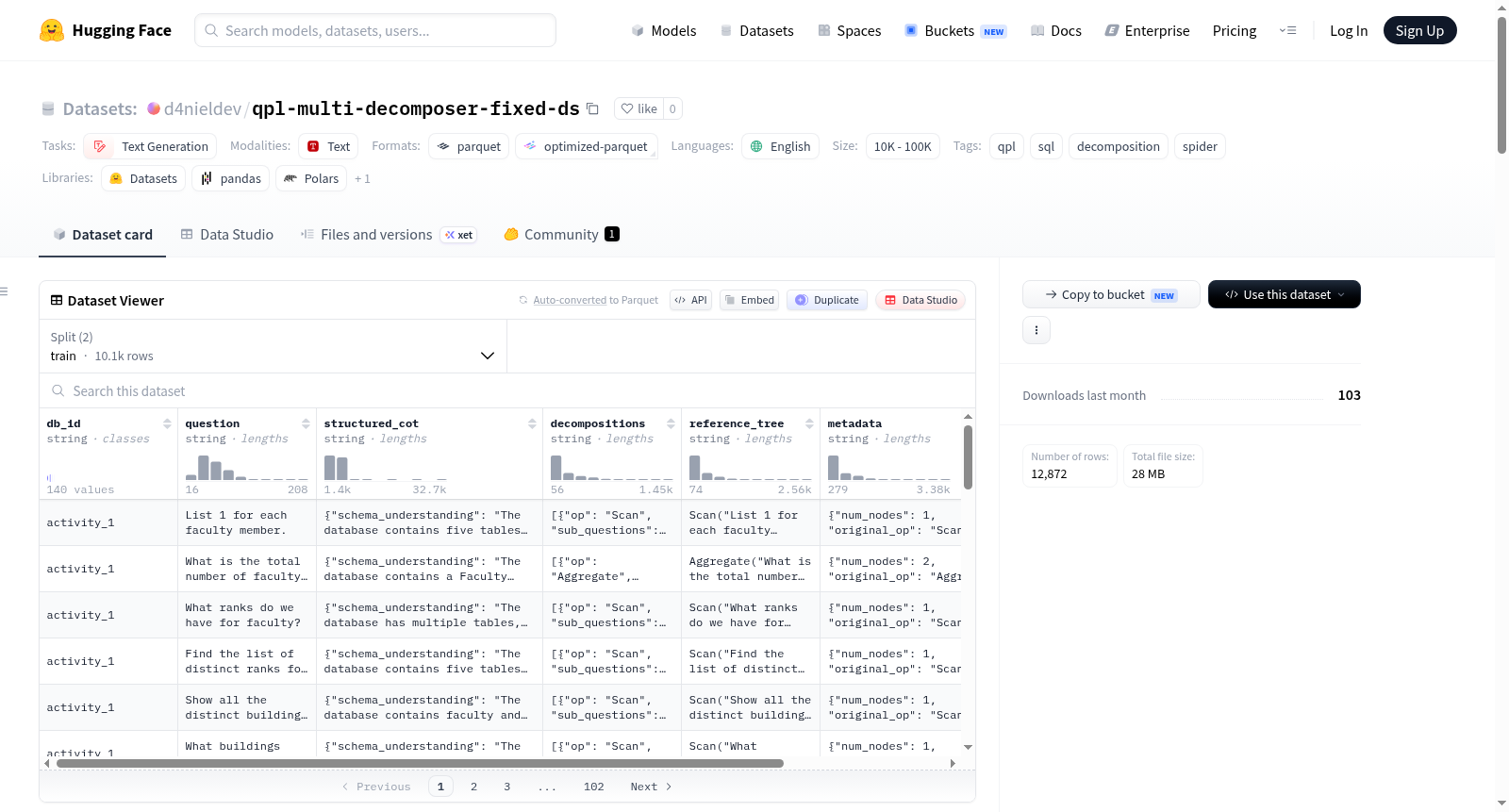Viewport: 1509px width, 812px height.
Task: Click the decomposition tag
Action: pos(1119,146)
